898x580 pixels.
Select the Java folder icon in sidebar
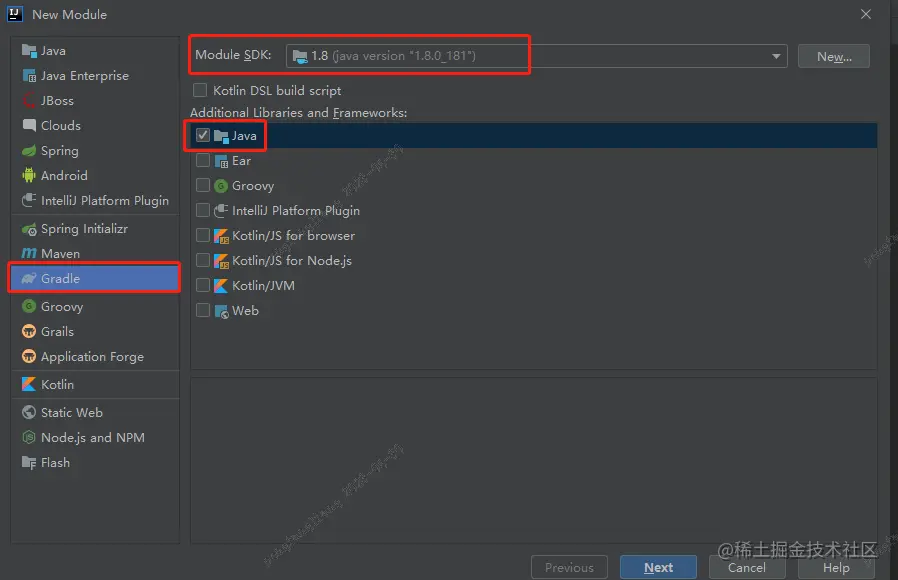[29, 50]
